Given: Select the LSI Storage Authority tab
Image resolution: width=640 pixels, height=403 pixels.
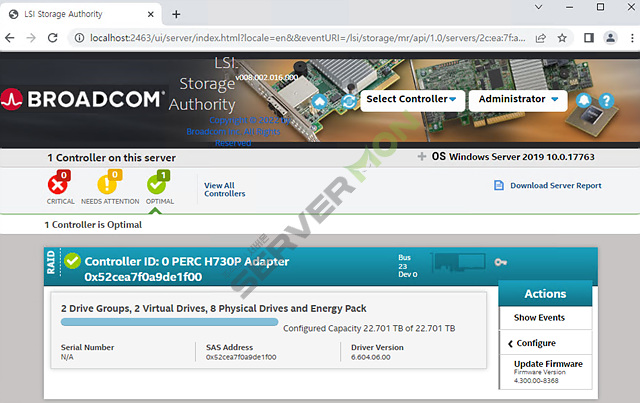Looking at the screenshot, I should (x=82, y=14).
